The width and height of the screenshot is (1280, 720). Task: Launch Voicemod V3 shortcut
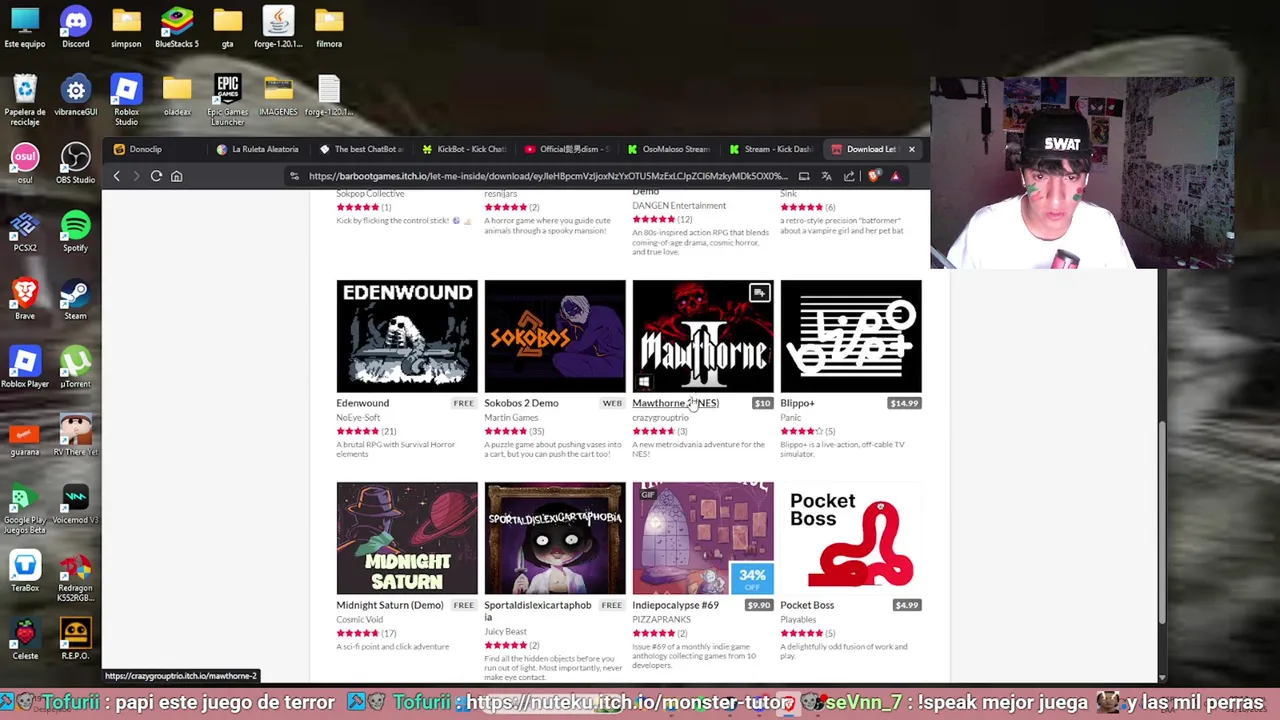75,503
